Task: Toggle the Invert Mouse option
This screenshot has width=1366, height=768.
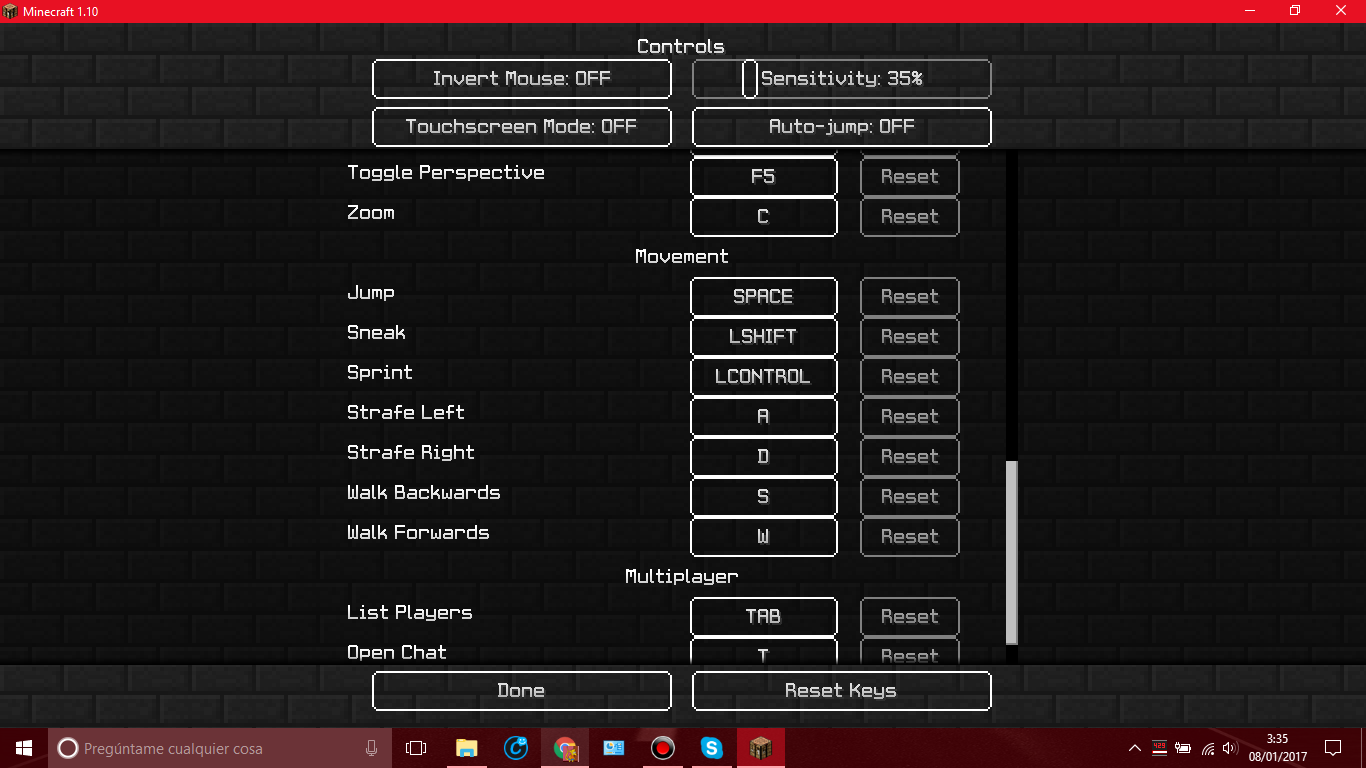Action: pos(521,79)
